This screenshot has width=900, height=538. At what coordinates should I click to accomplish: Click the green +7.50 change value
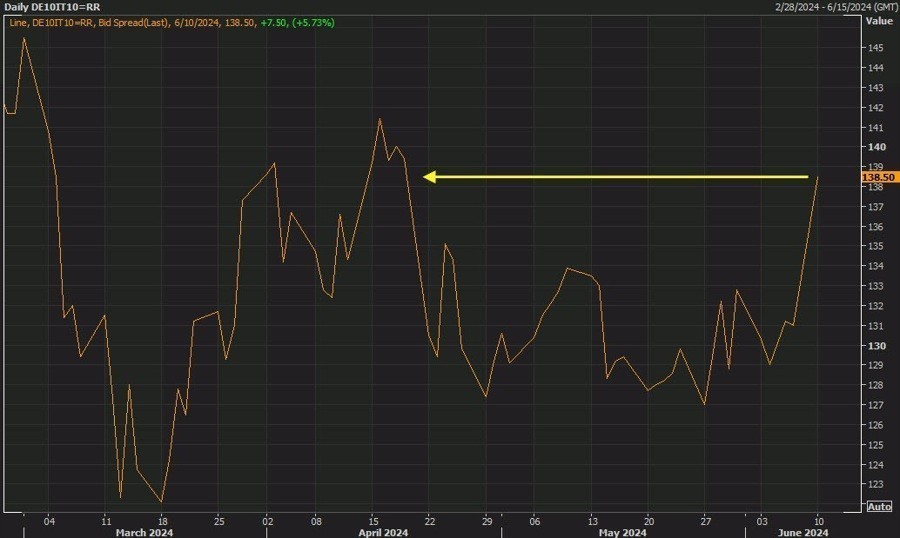(270, 21)
